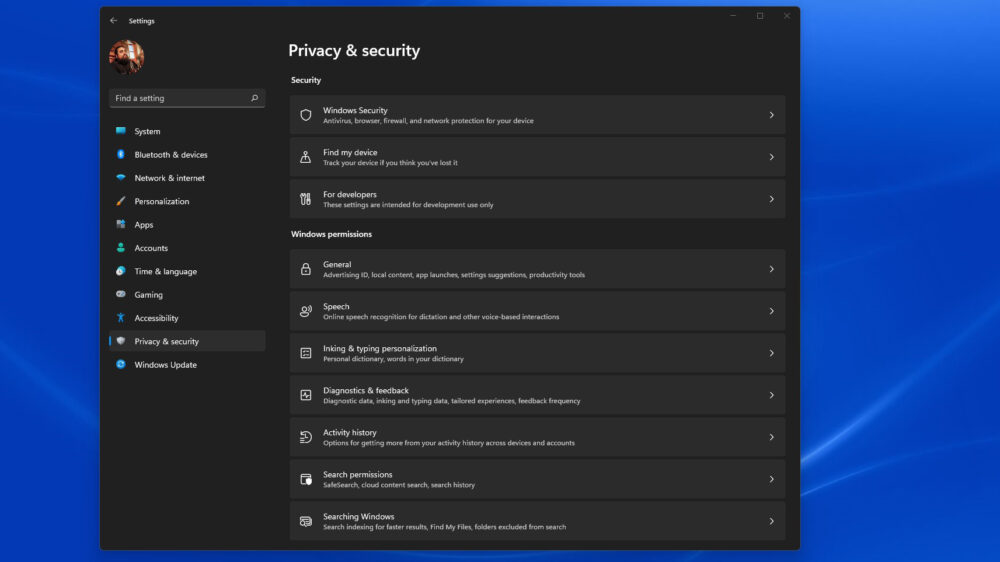Viewport: 1000px width, 562px height.
Task: Open Search permissions title
Action: tap(357, 475)
